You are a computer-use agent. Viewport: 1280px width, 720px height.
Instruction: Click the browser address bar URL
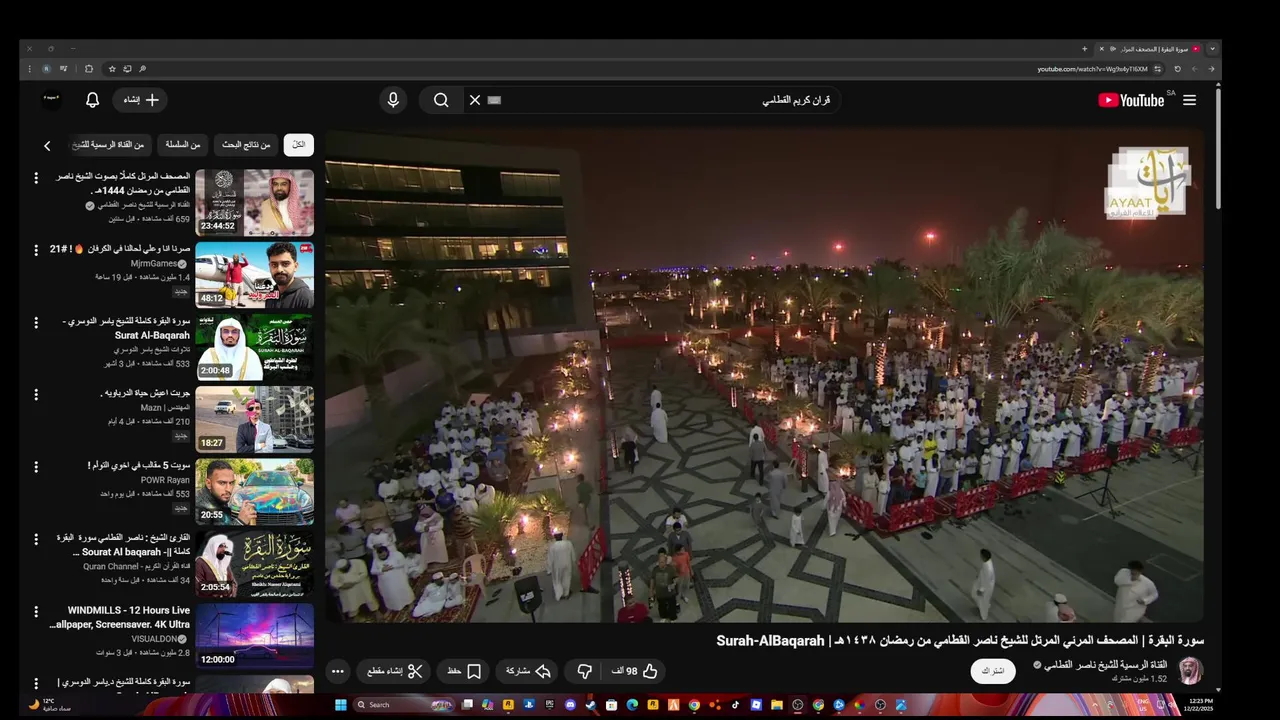(x=1092, y=69)
